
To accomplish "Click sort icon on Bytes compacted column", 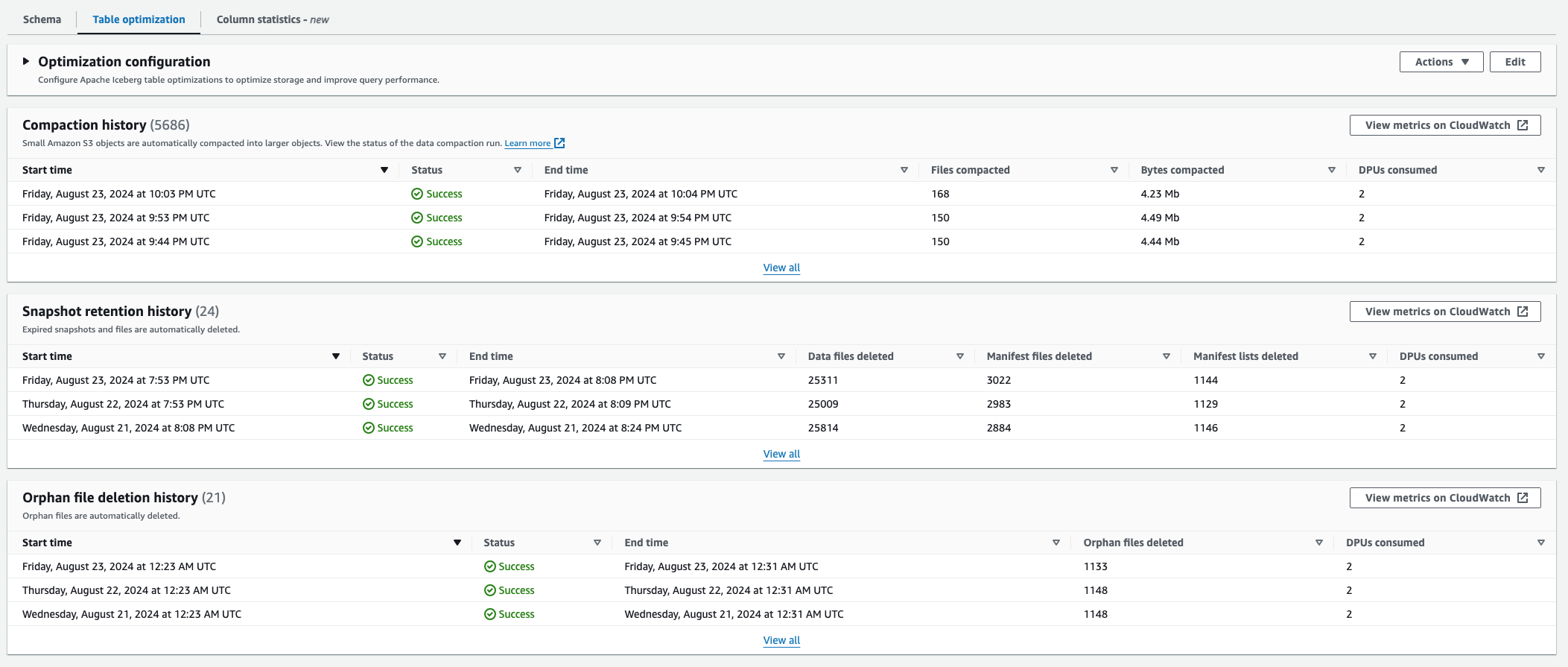I will point(1332,170).
